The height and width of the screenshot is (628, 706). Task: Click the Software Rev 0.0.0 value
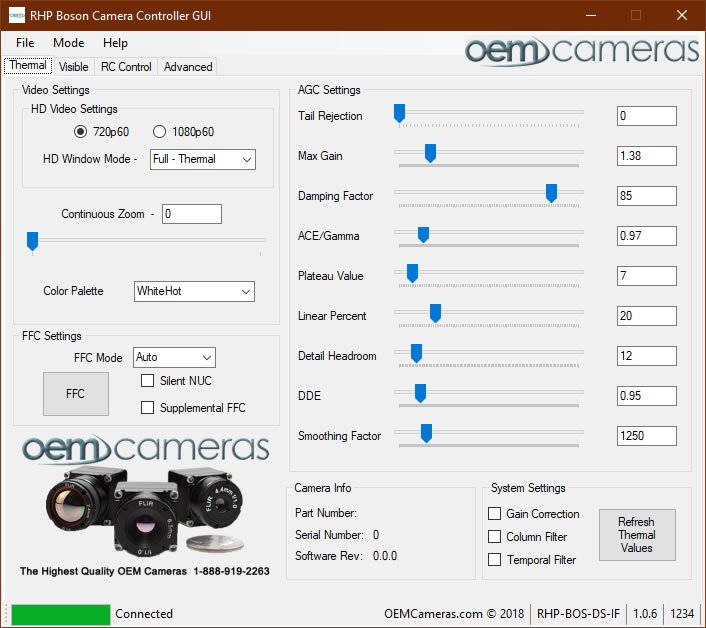coord(385,556)
